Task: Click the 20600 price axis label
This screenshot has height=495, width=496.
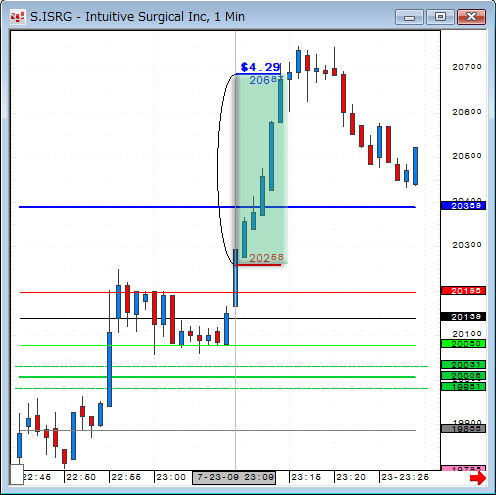Action: coord(467,112)
